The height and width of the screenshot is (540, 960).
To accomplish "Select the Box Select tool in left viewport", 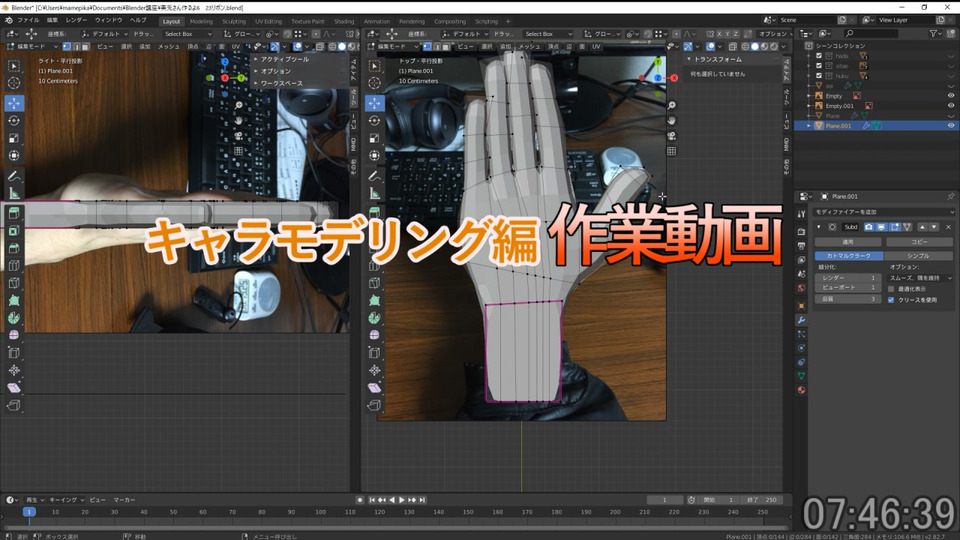I will click(x=14, y=66).
